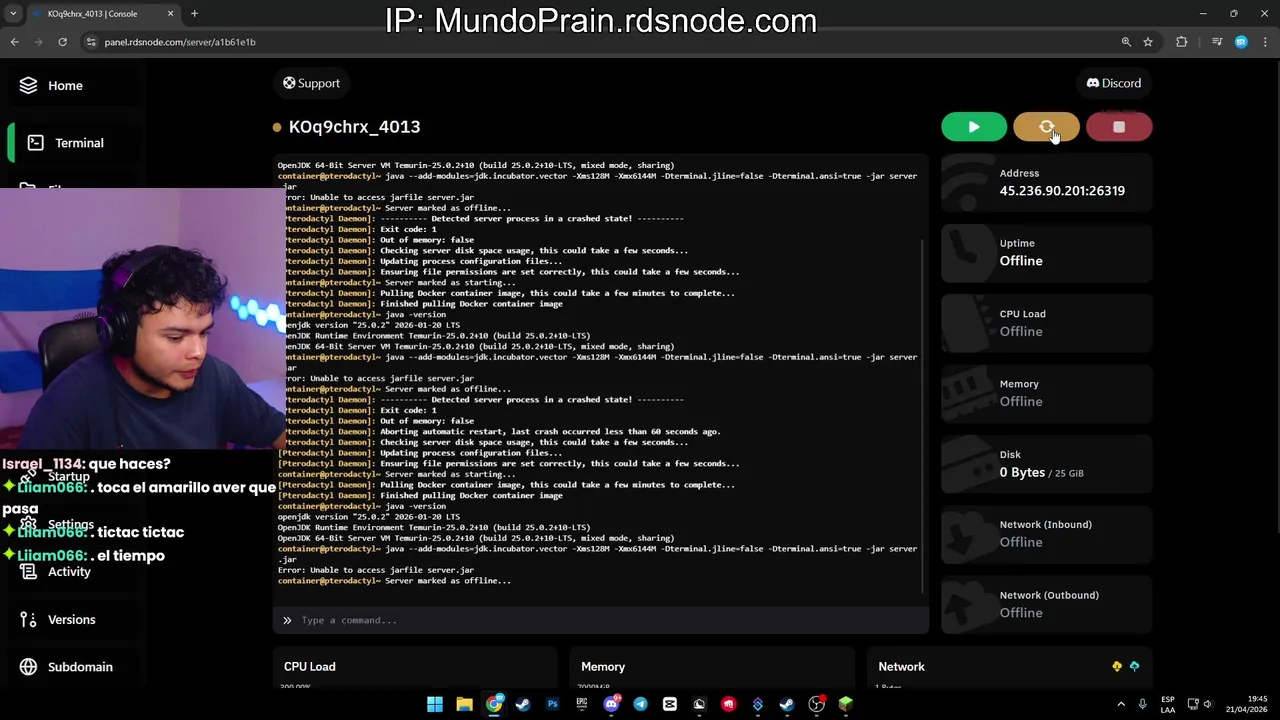Copy the server address 45.236.90.201:26319

pyautogui.click(x=1062, y=191)
